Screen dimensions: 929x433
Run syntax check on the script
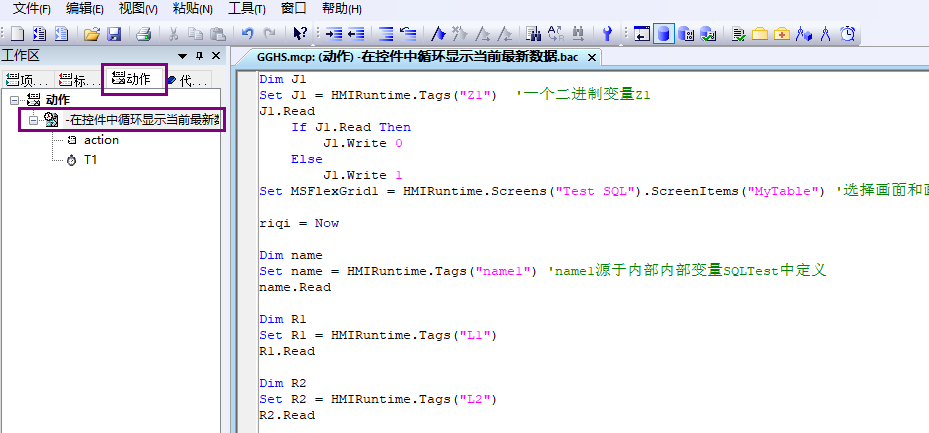pyautogui.click(x=738, y=34)
